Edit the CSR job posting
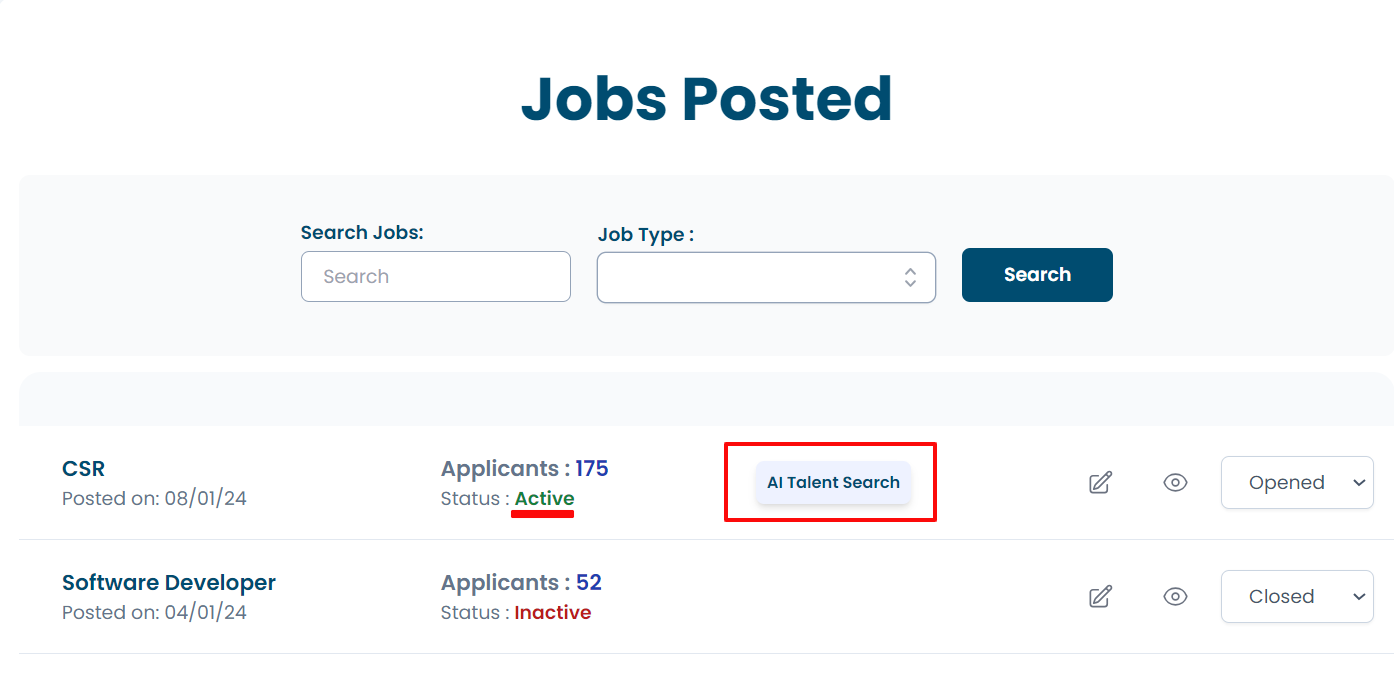 pos(1100,483)
